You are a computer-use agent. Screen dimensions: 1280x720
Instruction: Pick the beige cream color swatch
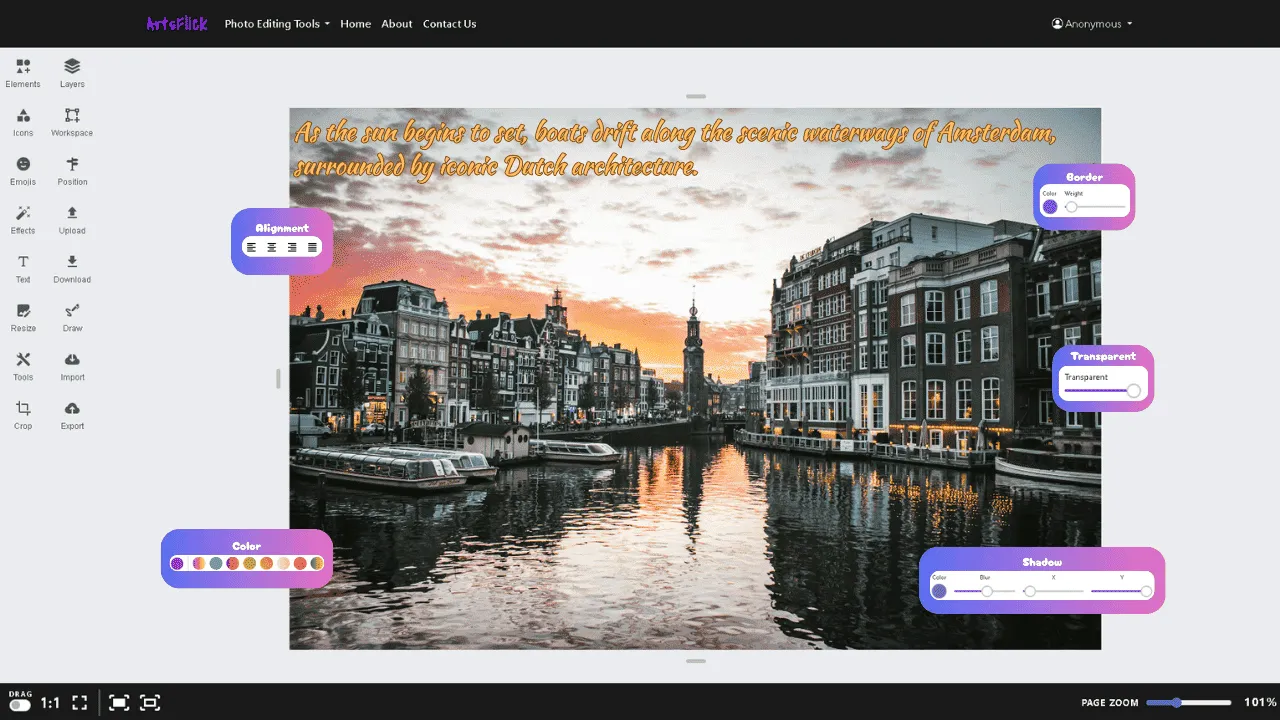pos(283,563)
